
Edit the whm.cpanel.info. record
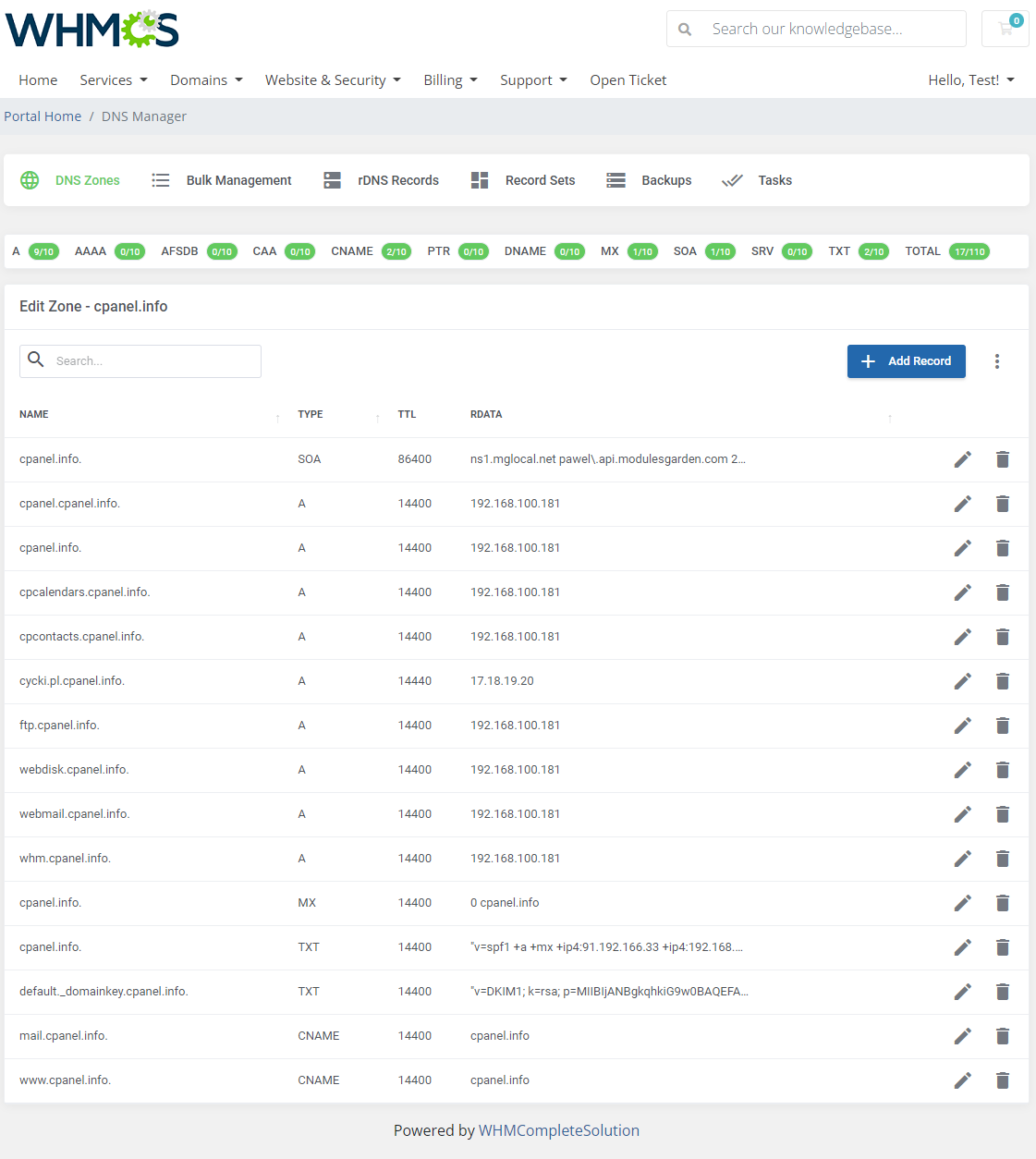[x=963, y=859]
